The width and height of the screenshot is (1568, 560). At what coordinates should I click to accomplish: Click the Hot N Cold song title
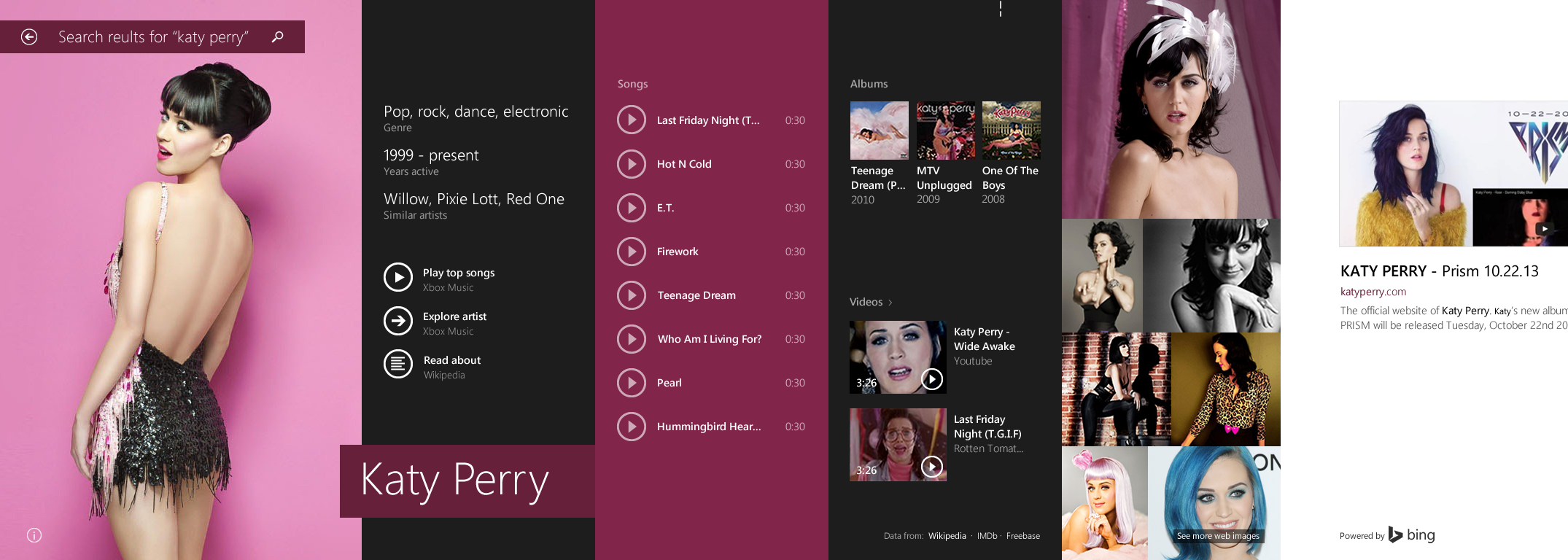(684, 164)
